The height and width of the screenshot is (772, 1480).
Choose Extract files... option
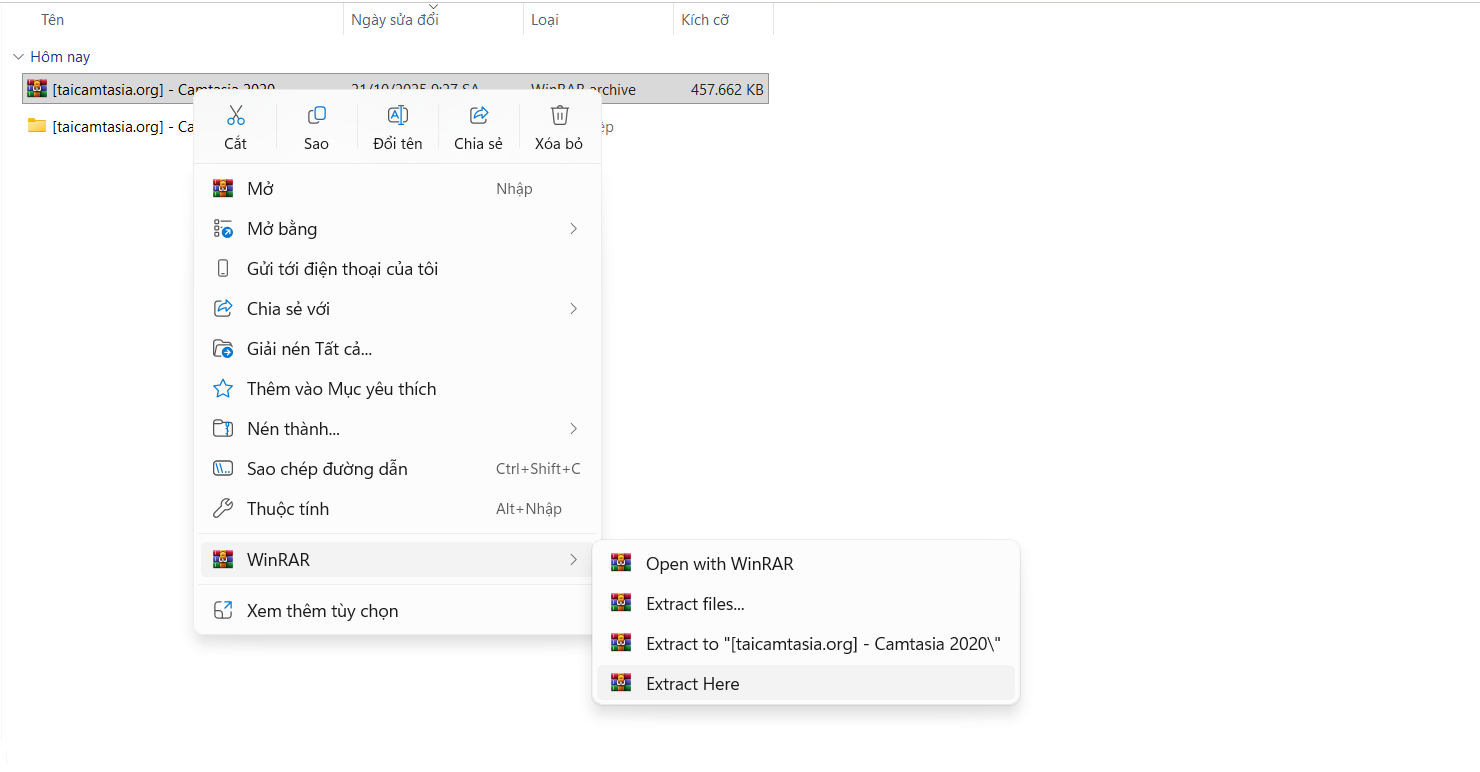[695, 604]
